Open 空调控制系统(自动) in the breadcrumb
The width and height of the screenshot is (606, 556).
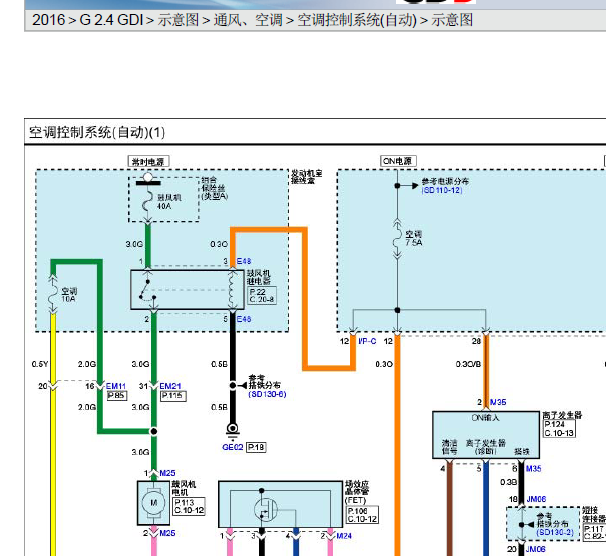(357, 20)
